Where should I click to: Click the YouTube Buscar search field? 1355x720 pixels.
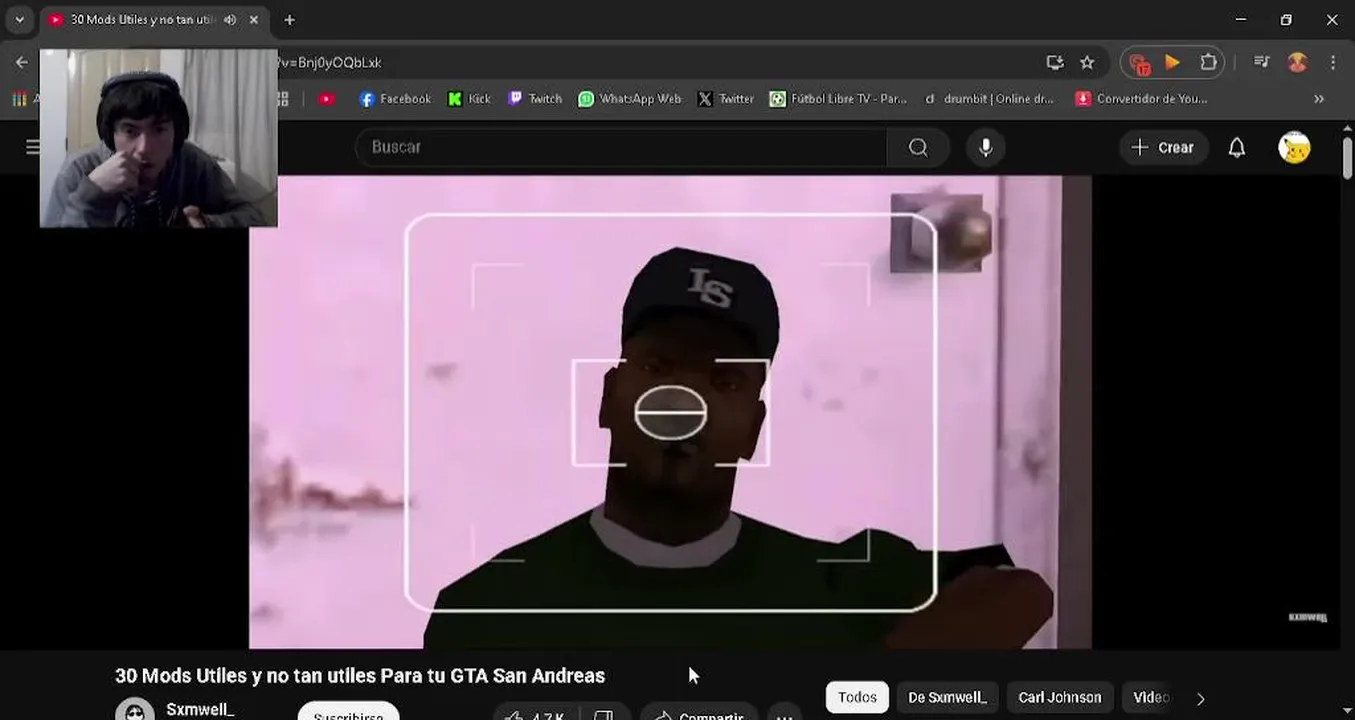click(x=620, y=147)
